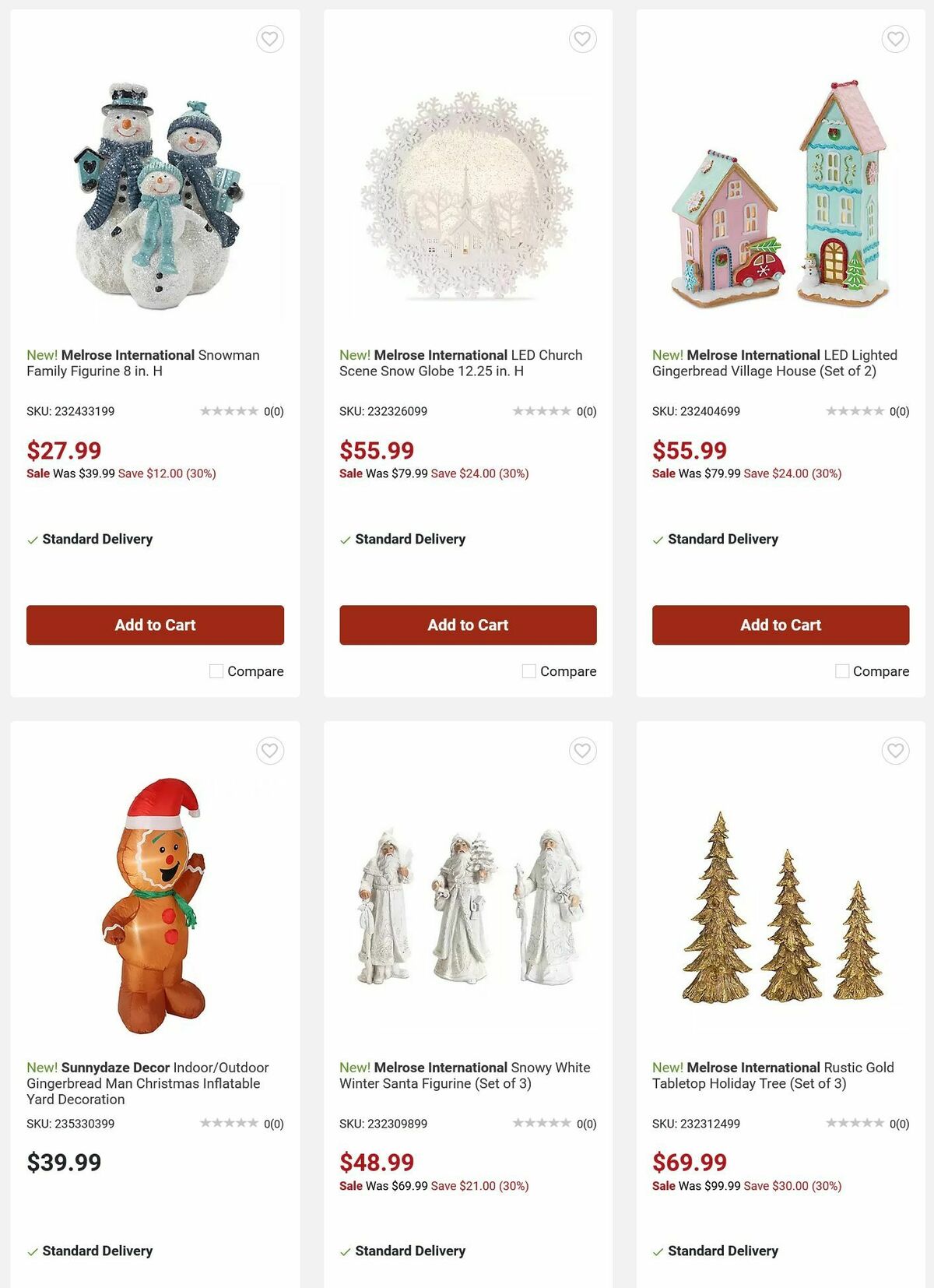The height and width of the screenshot is (1288, 934).
Task: Enable Compare for LED Church Snow Globe
Action: pyautogui.click(x=529, y=671)
